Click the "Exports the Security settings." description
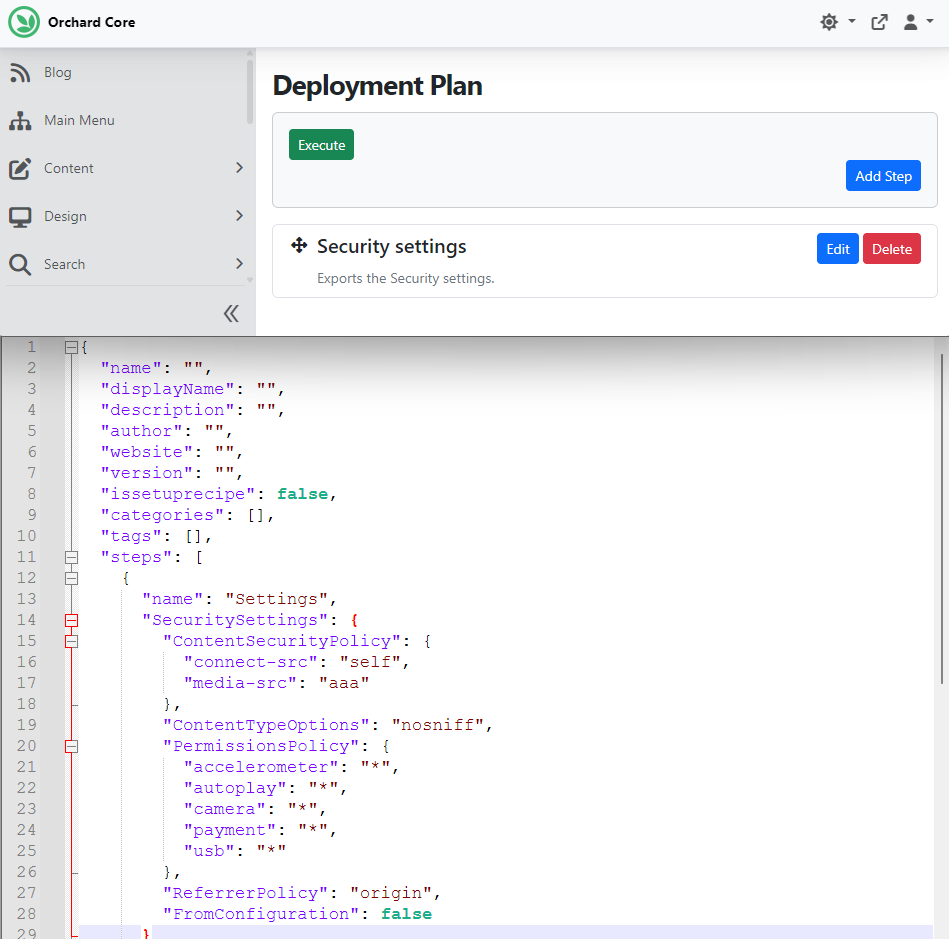Image resolution: width=949 pixels, height=939 pixels. click(406, 278)
